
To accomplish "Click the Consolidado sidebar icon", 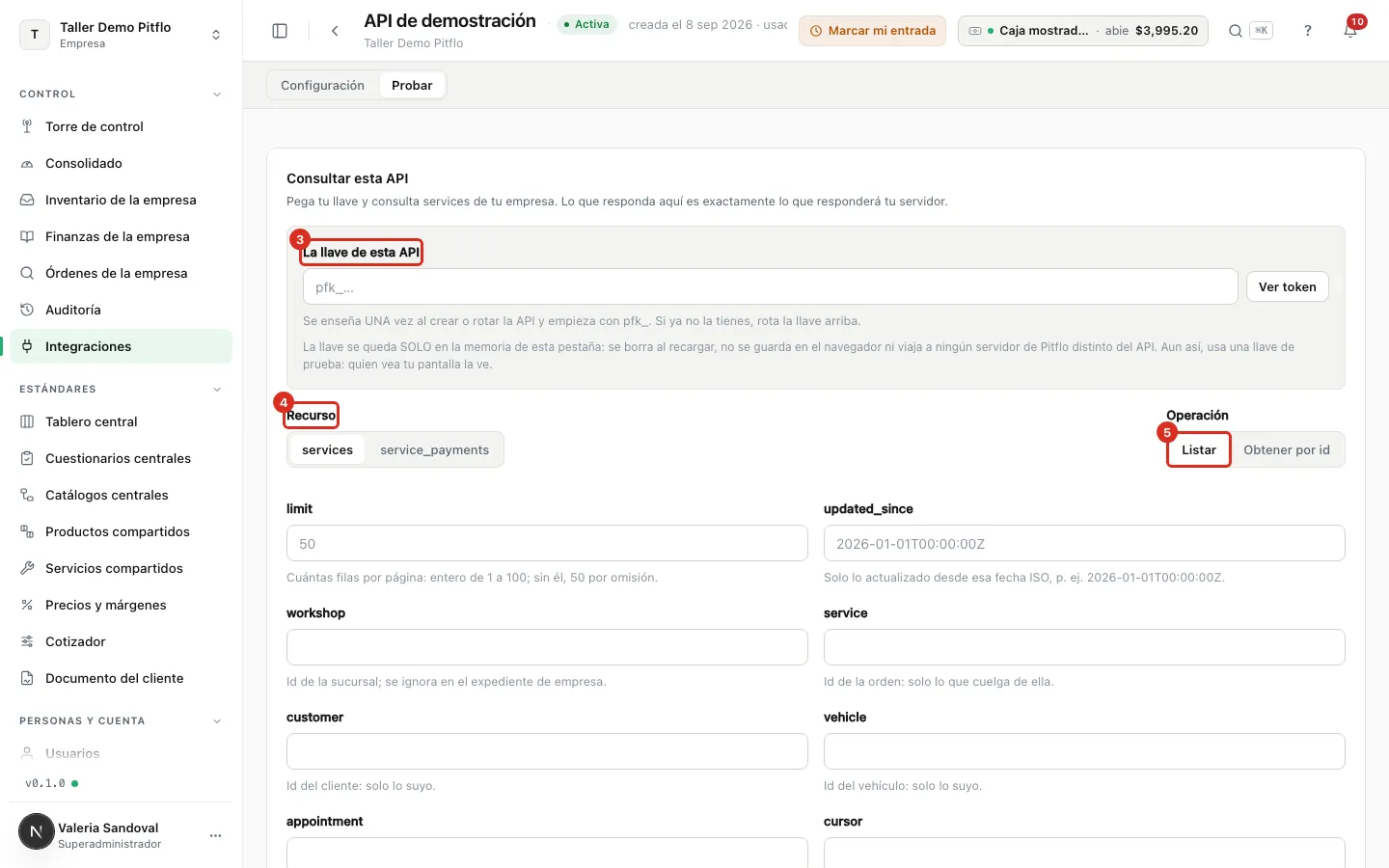I will [27, 163].
